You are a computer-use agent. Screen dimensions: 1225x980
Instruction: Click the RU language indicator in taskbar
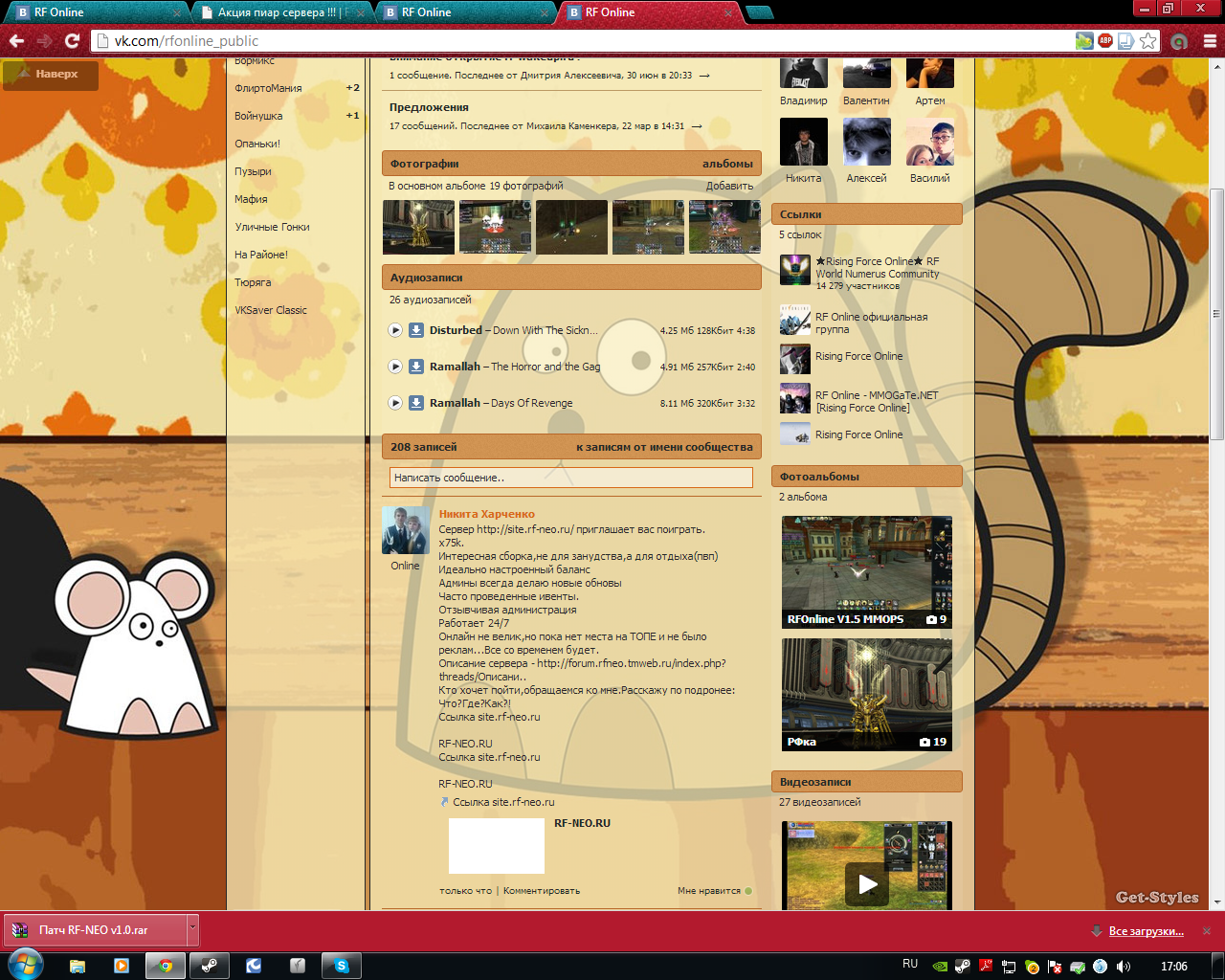pos(910,965)
